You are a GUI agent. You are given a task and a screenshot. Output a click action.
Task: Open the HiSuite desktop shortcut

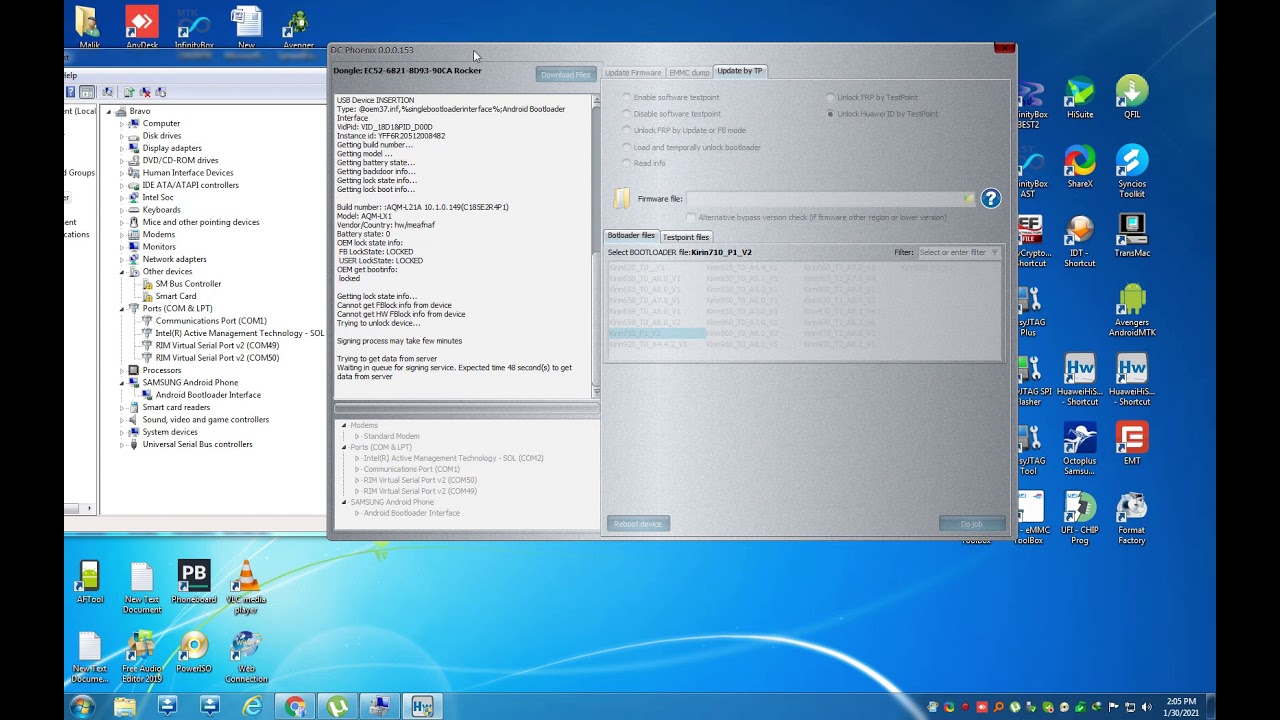[x=1080, y=97]
